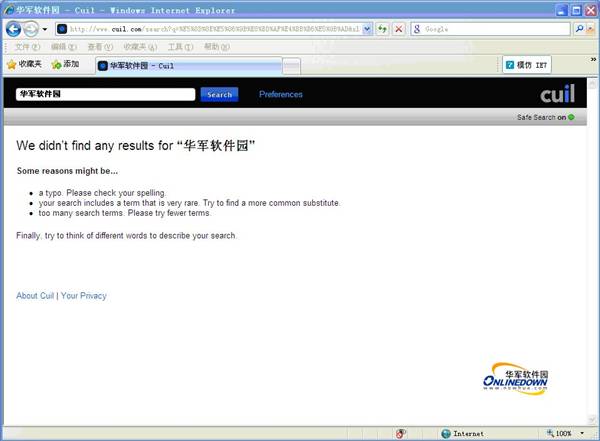Open the Your Privacy link
The height and width of the screenshot is (441, 600).
point(84,296)
